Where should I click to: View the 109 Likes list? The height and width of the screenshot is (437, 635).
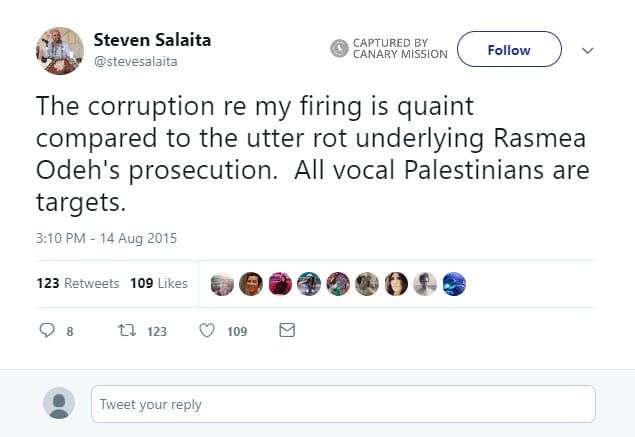159,284
